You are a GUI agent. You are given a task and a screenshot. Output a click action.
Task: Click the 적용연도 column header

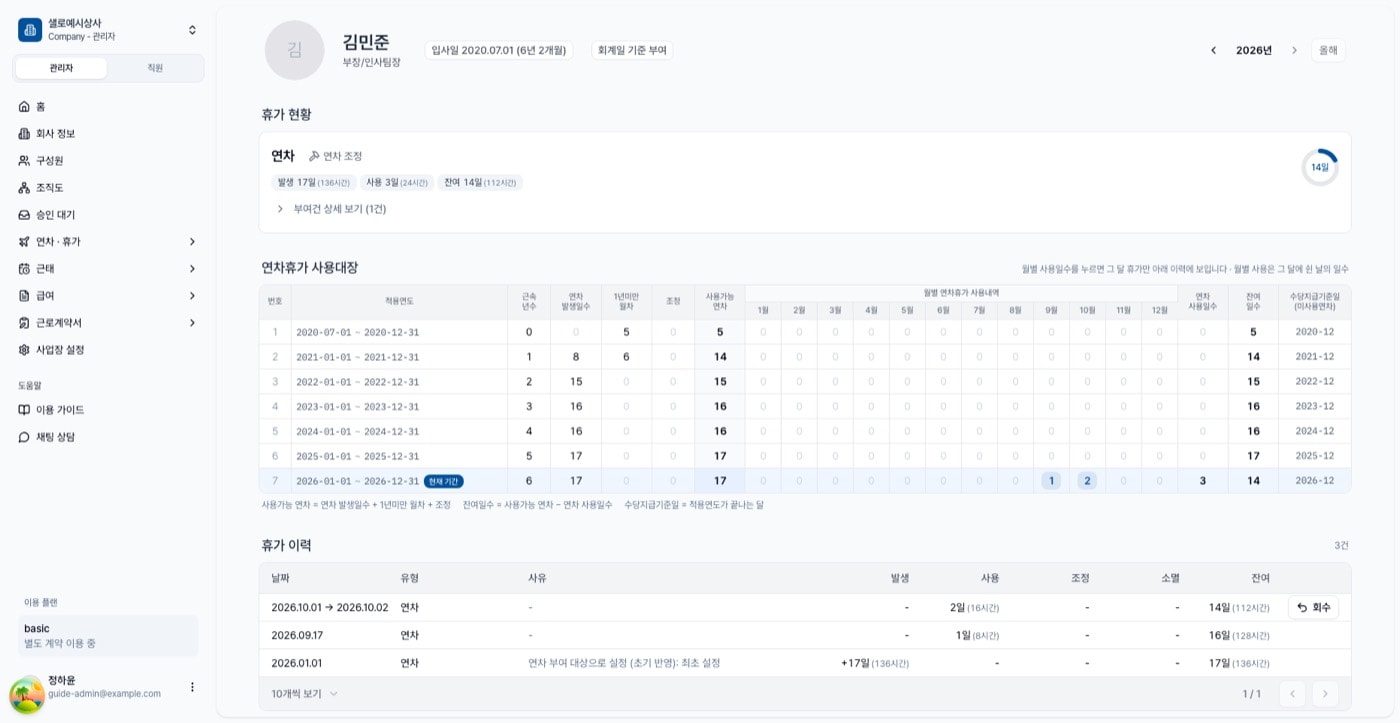[x=399, y=302]
